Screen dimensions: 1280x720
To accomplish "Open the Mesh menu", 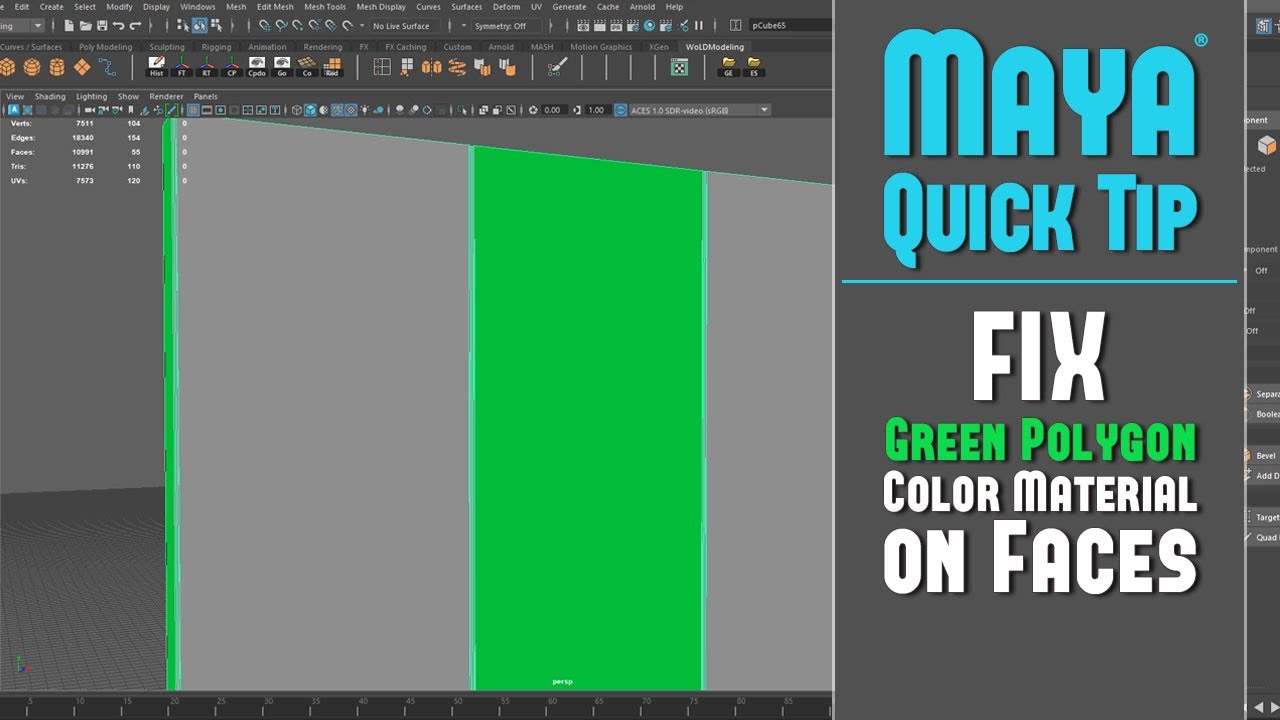I will (x=236, y=7).
